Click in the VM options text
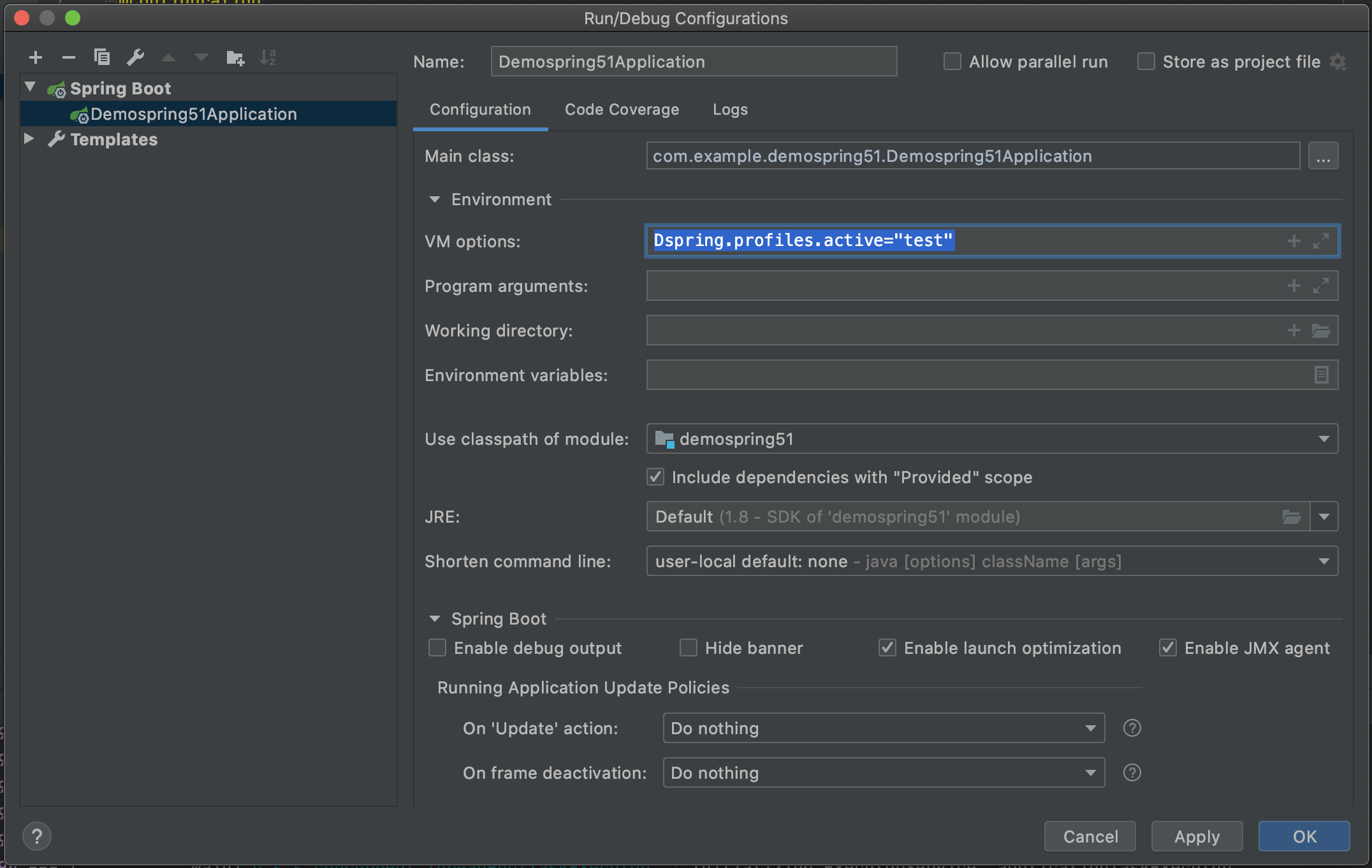The image size is (1372, 868). coord(803,240)
